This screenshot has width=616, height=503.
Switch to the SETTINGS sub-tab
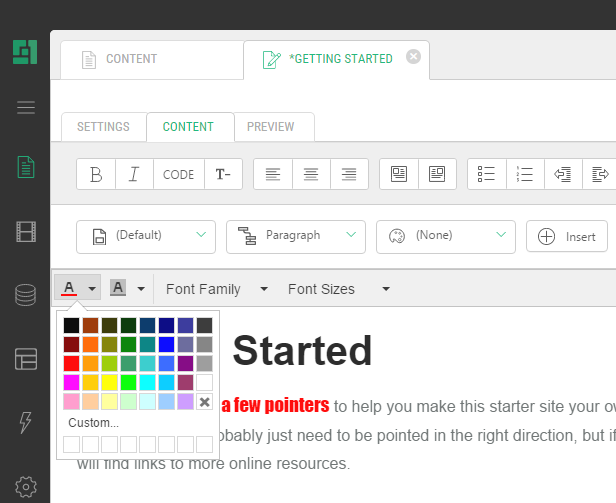click(104, 127)
